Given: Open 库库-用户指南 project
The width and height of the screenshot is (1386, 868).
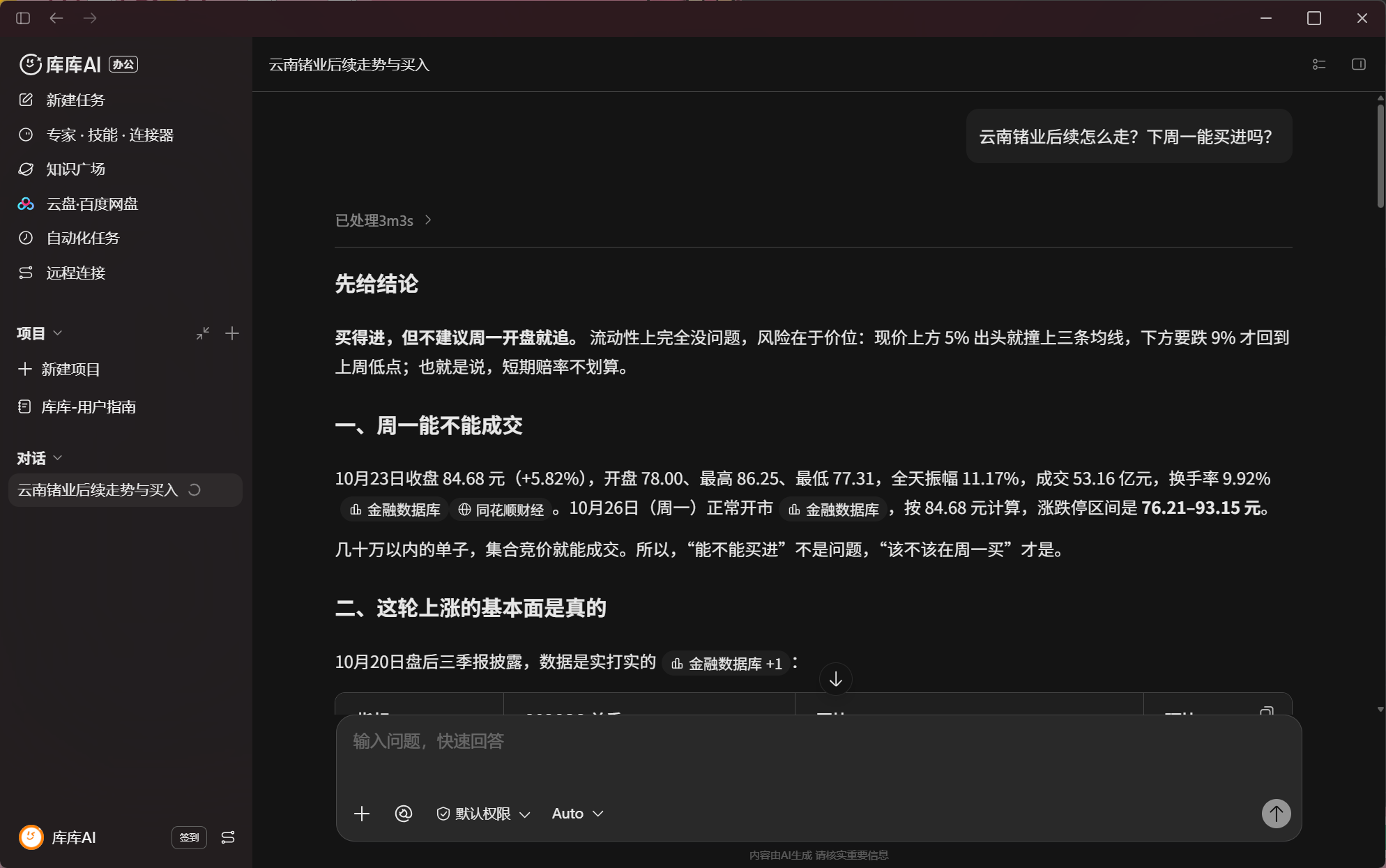Looking at the screenshot, I should 77,406.
